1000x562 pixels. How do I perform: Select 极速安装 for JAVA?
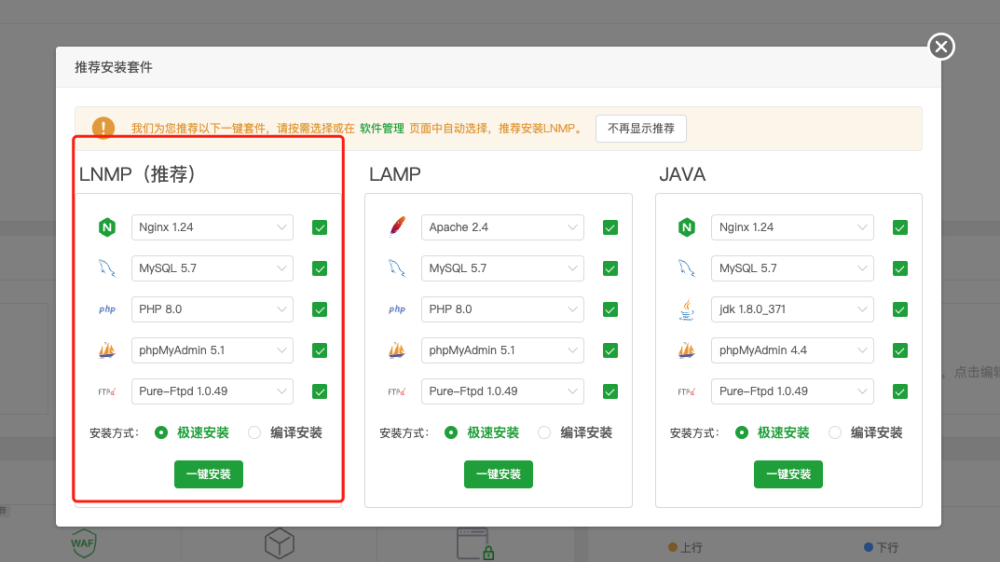click(x=741, y=433)
